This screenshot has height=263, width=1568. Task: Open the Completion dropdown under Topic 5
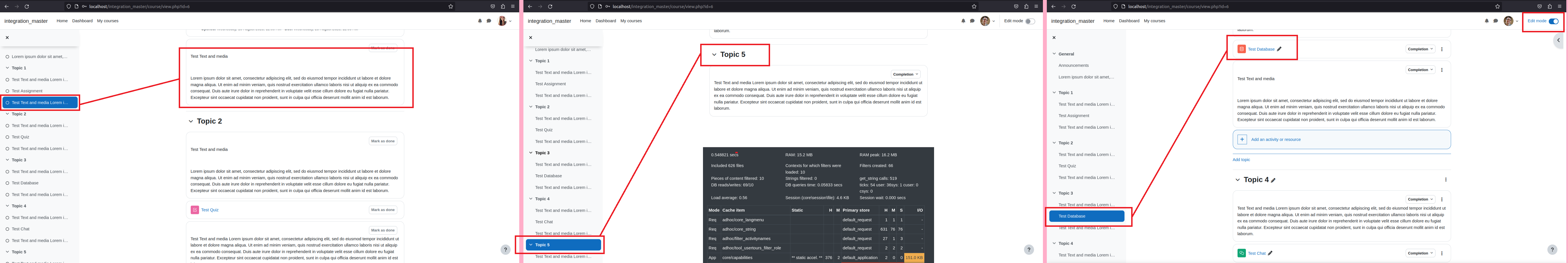(906, 74)
